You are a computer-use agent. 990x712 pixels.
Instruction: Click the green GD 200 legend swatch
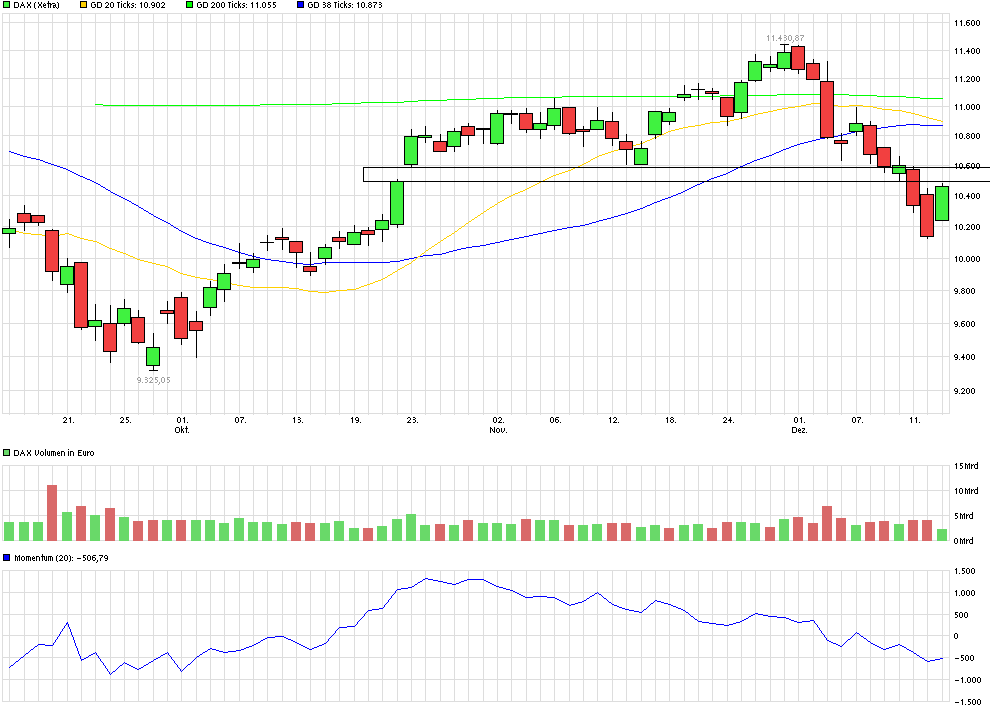coord(190,5)
